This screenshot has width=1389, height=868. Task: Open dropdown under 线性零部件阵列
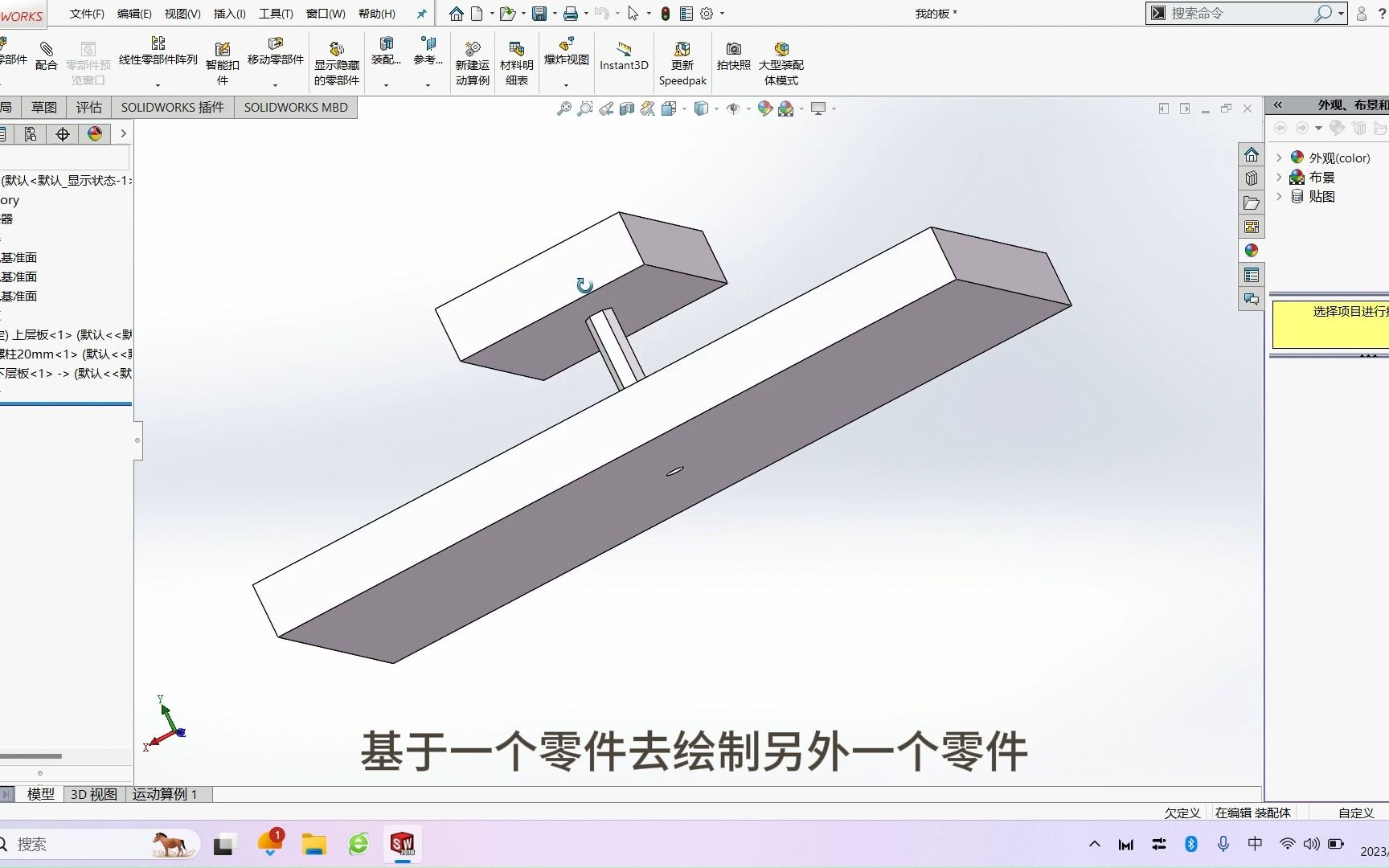[158, 85]
